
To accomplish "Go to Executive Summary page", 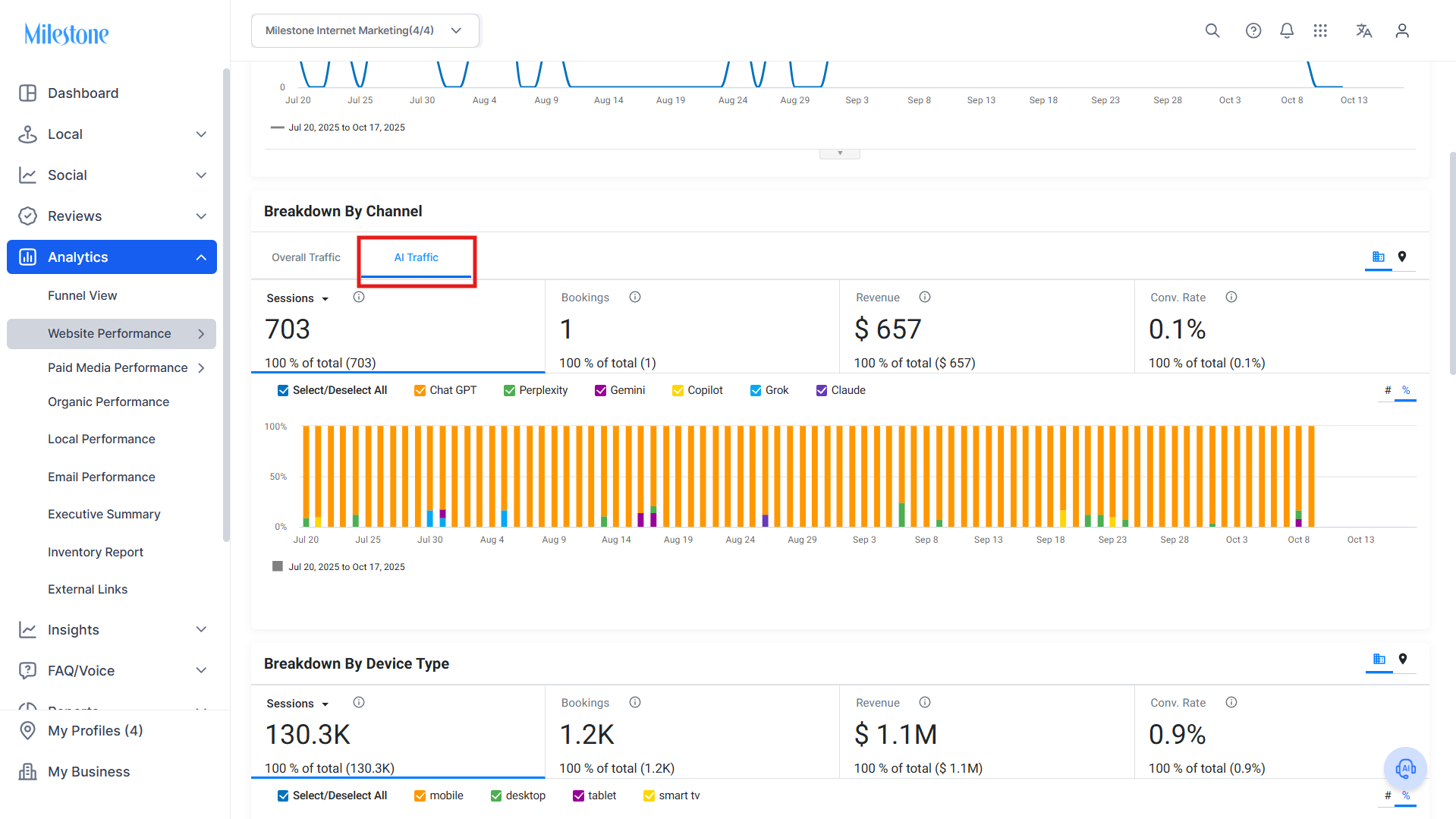I will tap(104, 514).
